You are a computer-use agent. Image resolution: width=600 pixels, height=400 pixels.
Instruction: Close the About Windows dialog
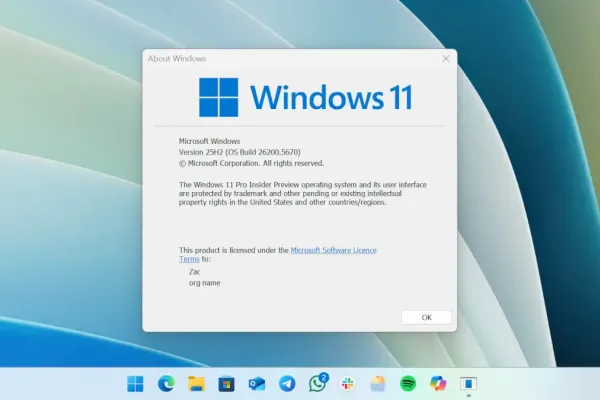pos(446,59)
